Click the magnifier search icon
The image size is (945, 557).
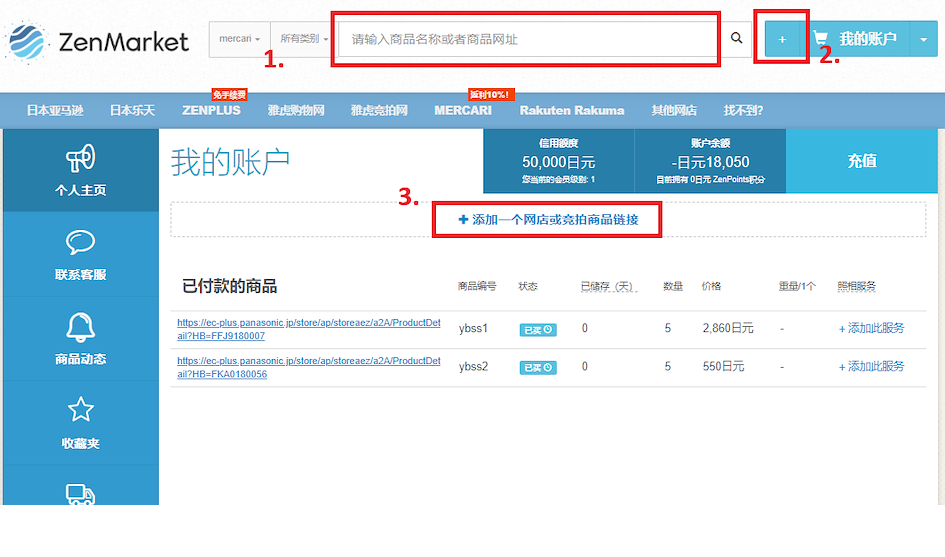pos(736,39)
